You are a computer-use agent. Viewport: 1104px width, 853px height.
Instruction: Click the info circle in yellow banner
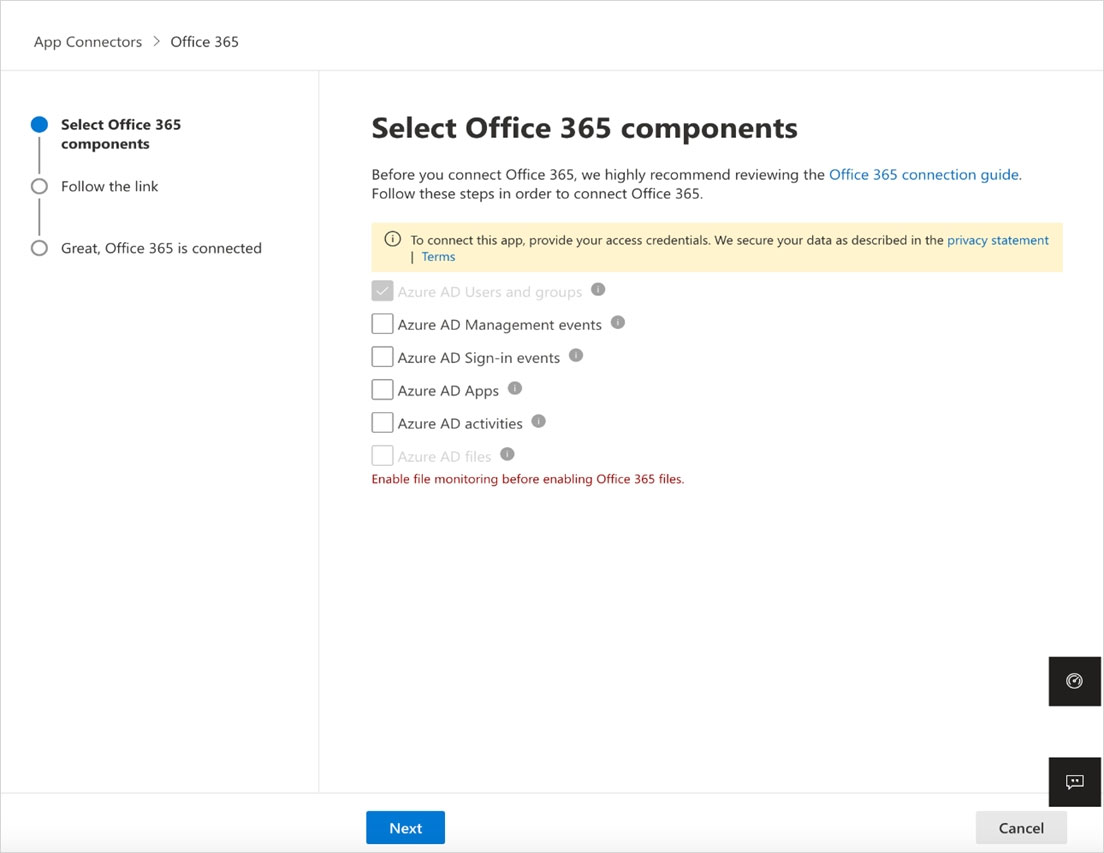pyautogui.click(x=392, y=239)
